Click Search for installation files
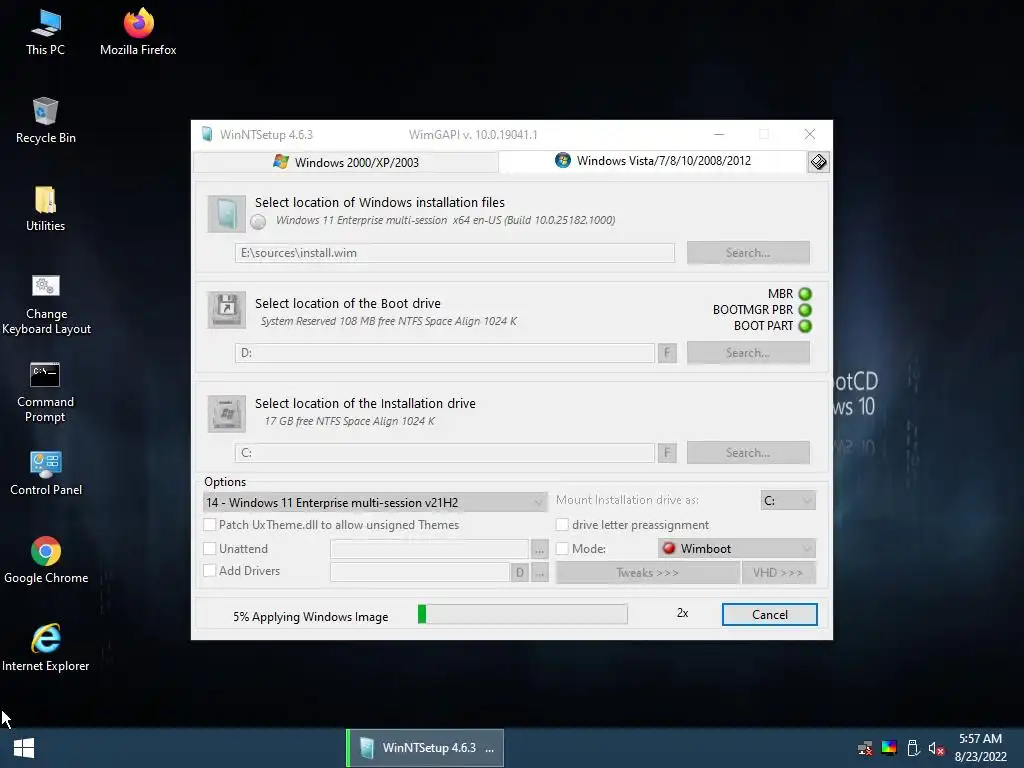The image size is (1024, 768). click(x=748, y=253)
